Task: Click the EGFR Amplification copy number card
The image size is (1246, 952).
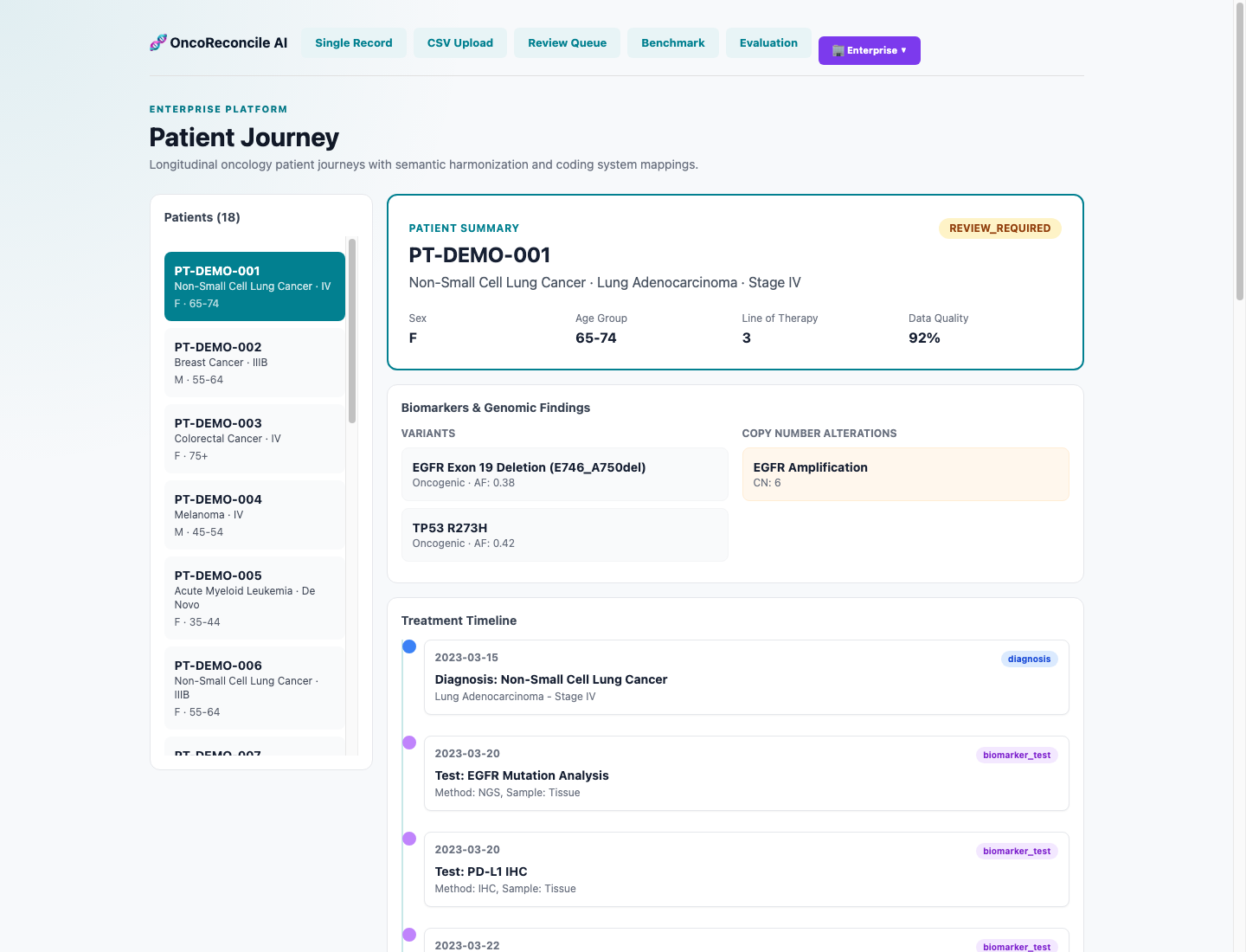Action: [906, 474]
